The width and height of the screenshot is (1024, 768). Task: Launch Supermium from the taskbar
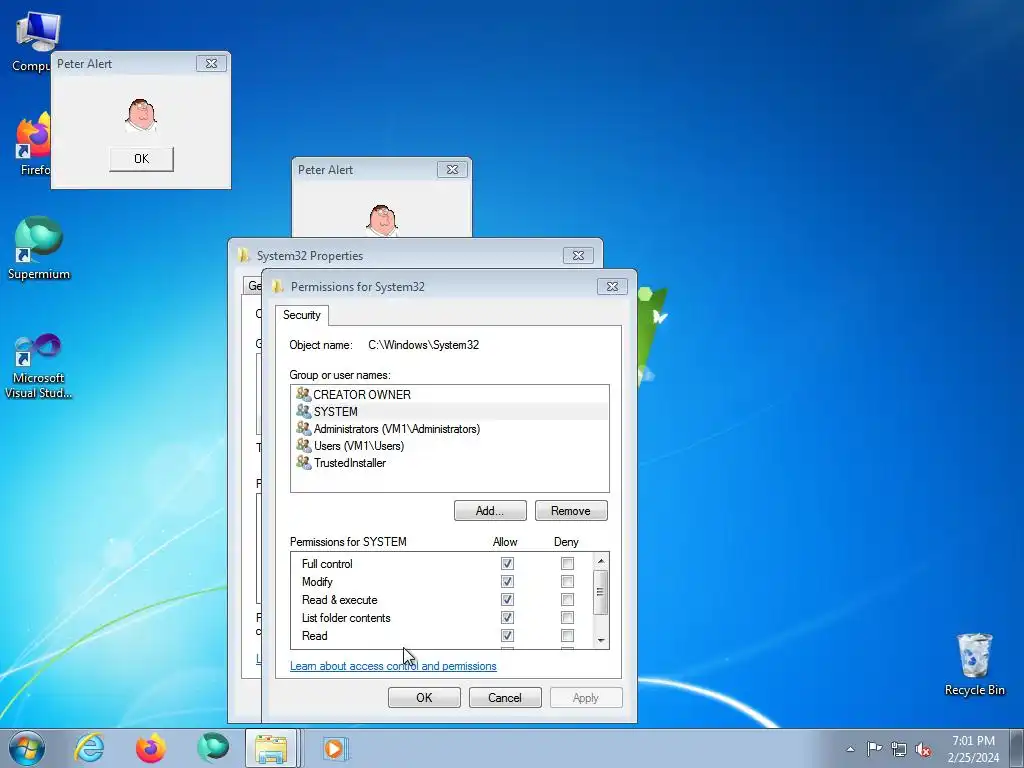pos(213,748)
